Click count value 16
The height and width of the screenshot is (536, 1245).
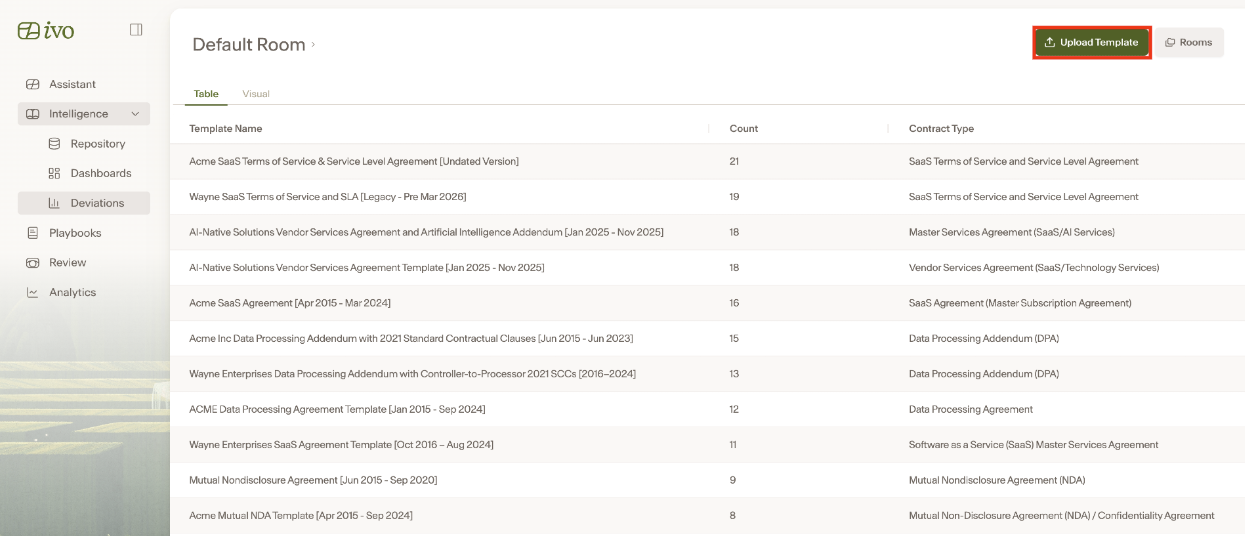tap(734, 303)
